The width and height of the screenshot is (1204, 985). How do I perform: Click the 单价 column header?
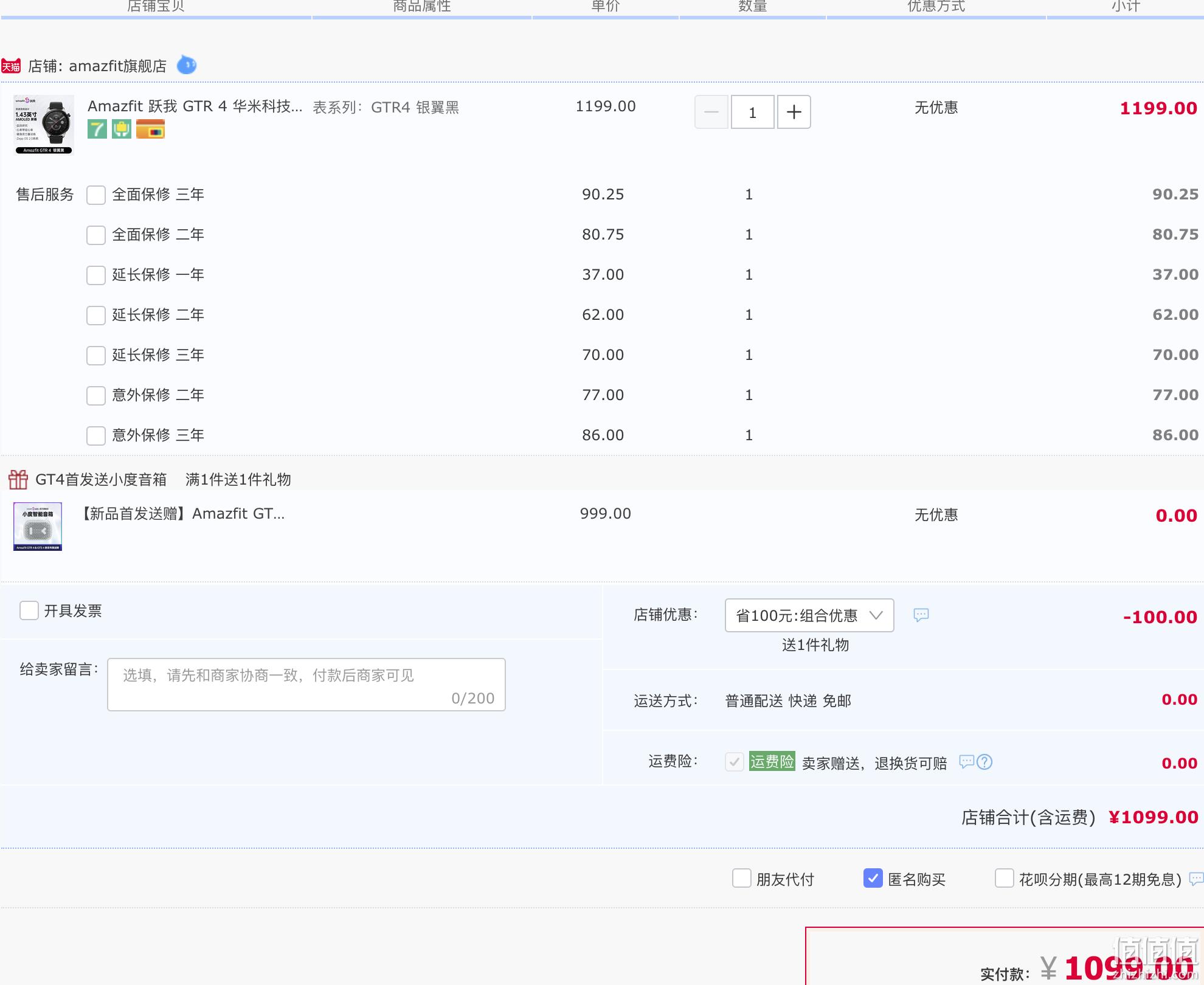click(x=606, y=6)
